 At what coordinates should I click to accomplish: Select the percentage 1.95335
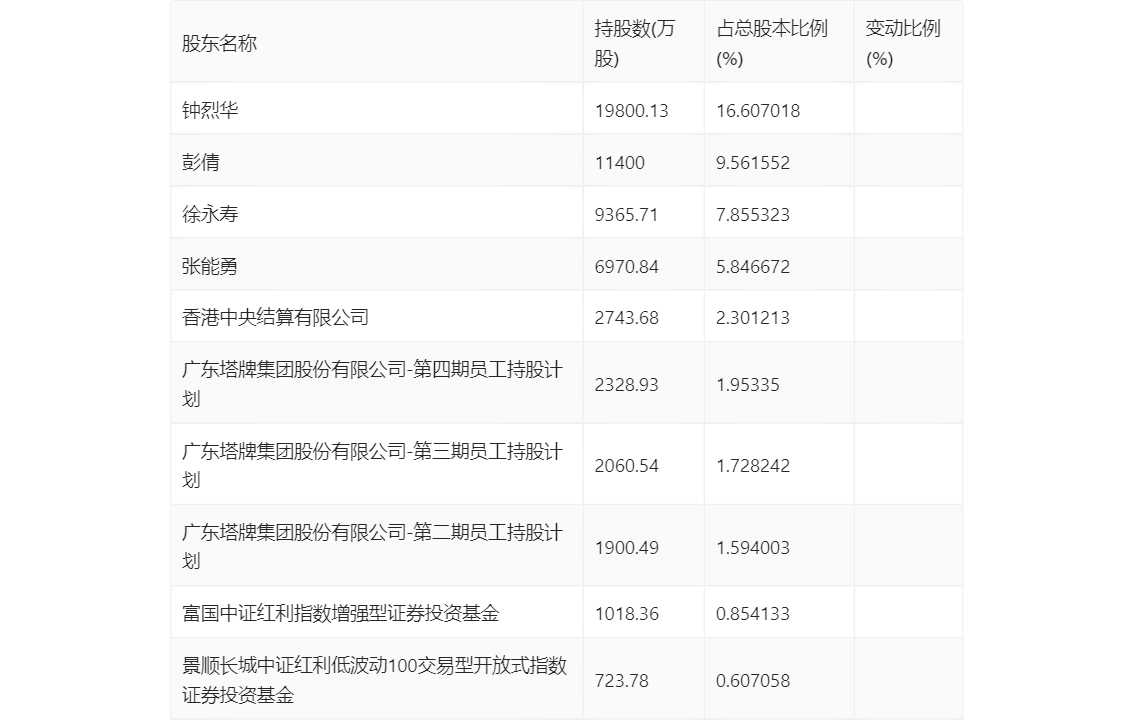pyautogui.click(x=748, y=385)
